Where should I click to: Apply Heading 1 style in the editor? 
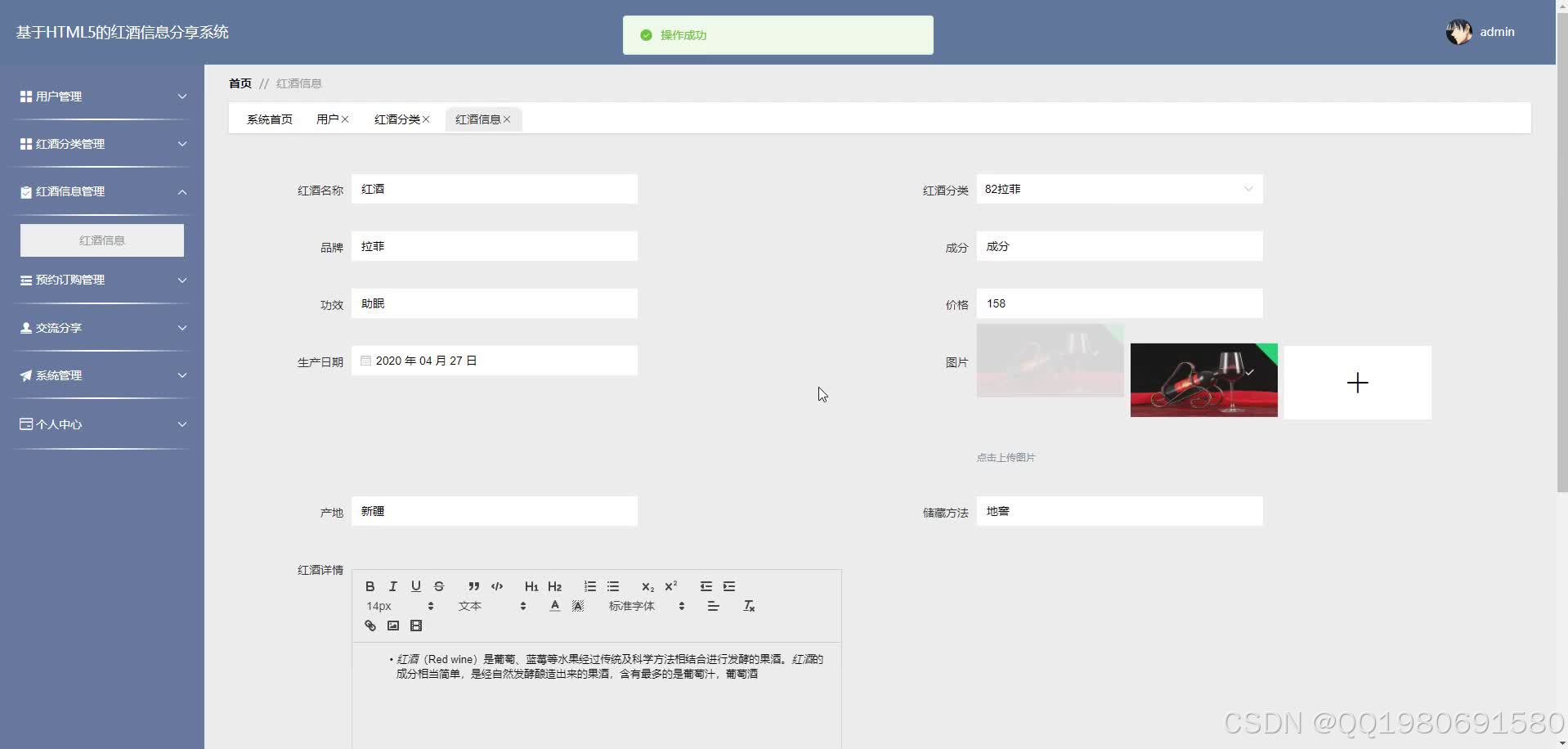point(531,585)
